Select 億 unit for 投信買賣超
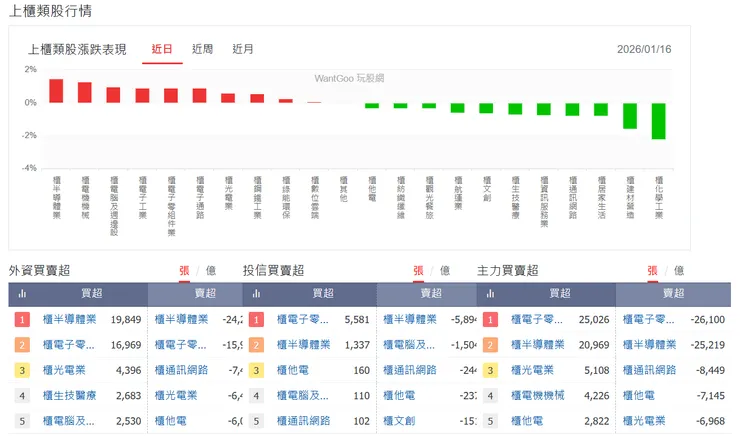 [x=445, y=270]
